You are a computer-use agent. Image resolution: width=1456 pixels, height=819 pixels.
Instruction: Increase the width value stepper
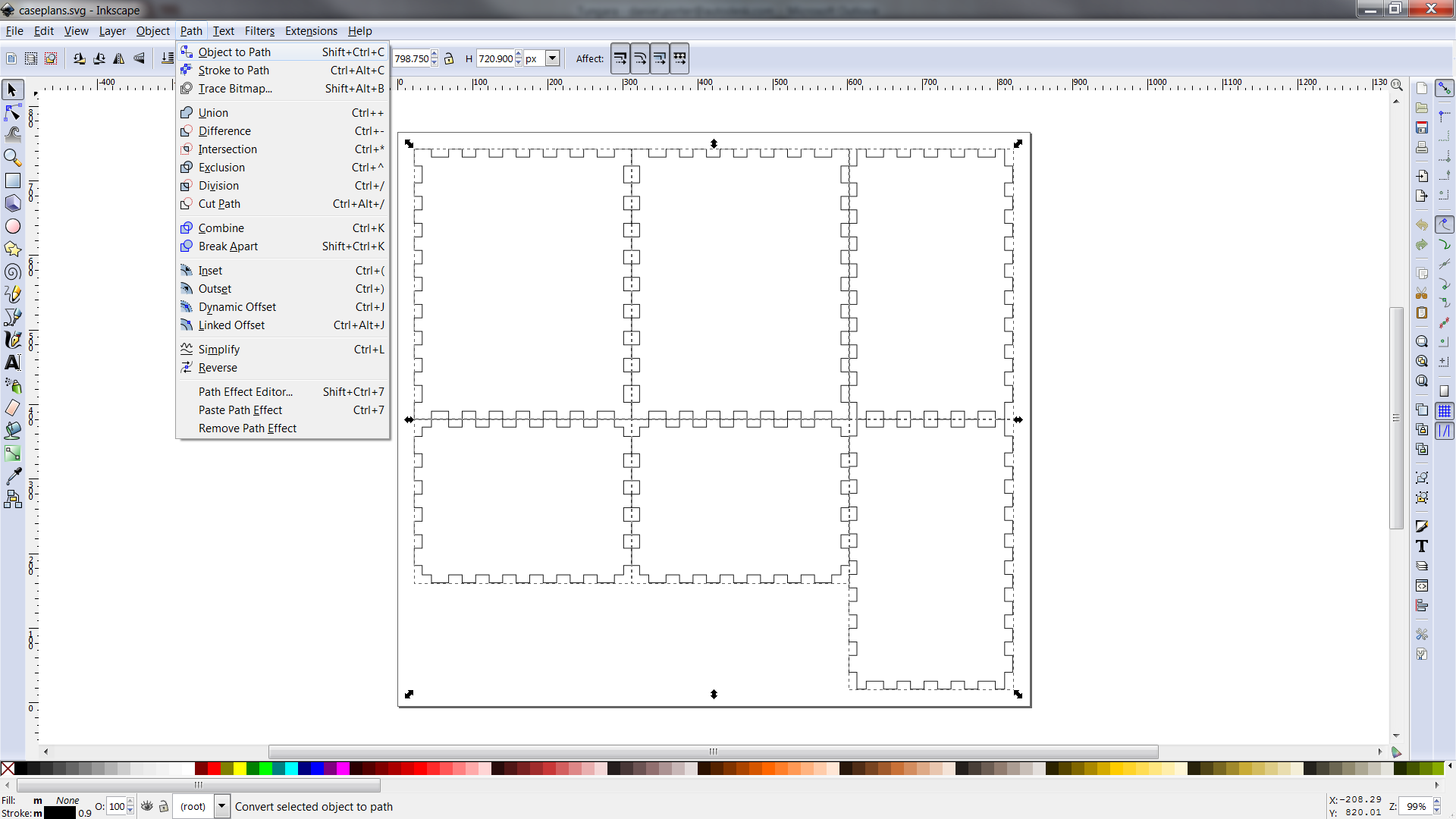[435, 54]
